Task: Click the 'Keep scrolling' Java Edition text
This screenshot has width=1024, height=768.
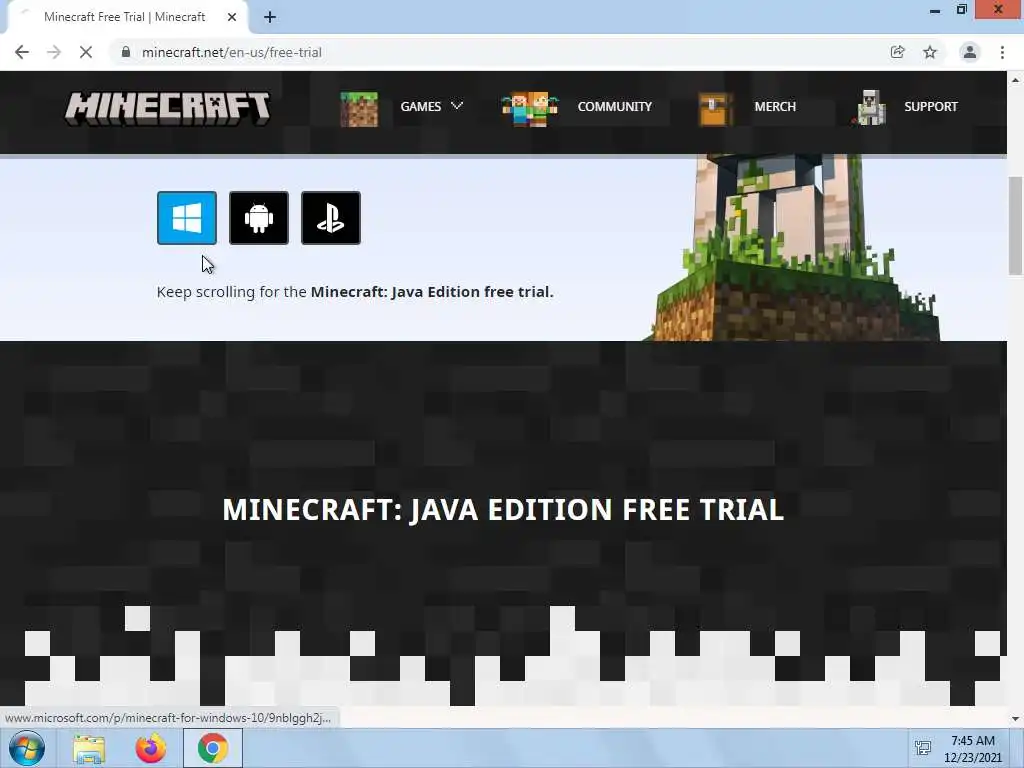Action: [355, 292]
